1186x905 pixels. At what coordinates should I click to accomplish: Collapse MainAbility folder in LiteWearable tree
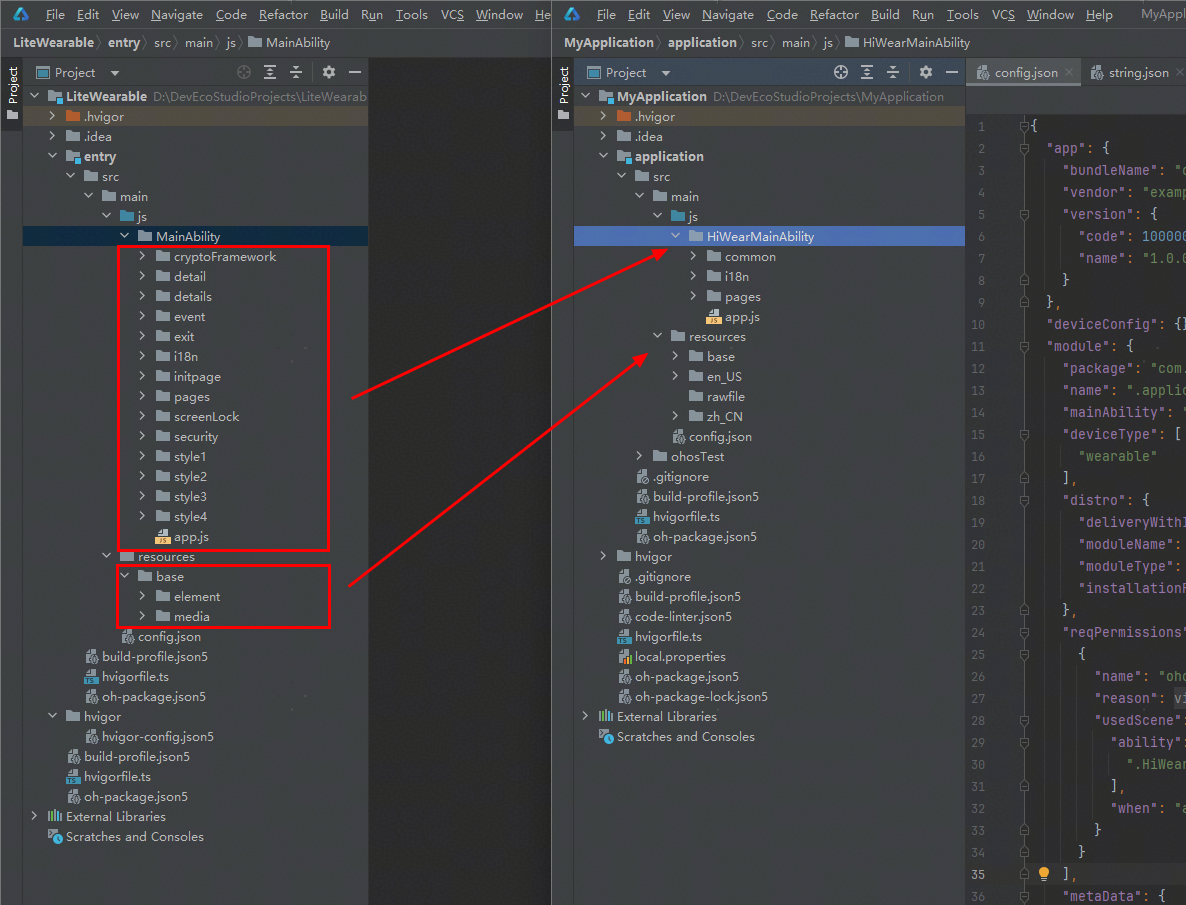coord(125,236)
